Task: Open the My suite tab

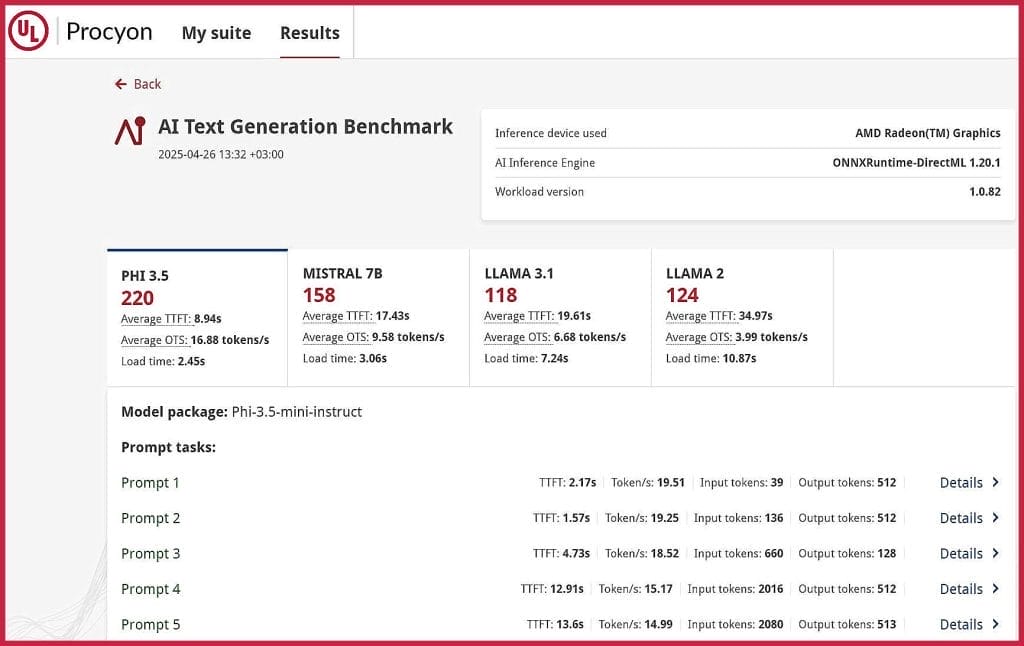Action: 216,33
